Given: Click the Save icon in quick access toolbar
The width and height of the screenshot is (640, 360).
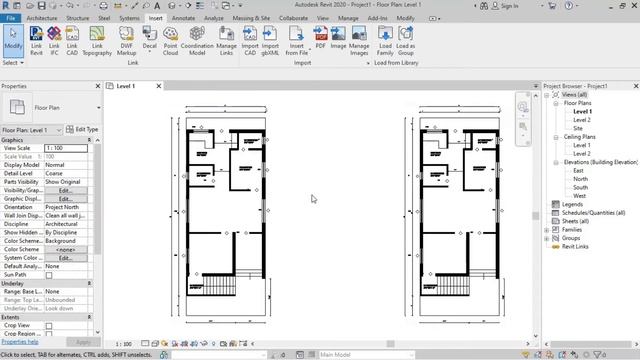Looking at the screenshot, I should point(42,6).
